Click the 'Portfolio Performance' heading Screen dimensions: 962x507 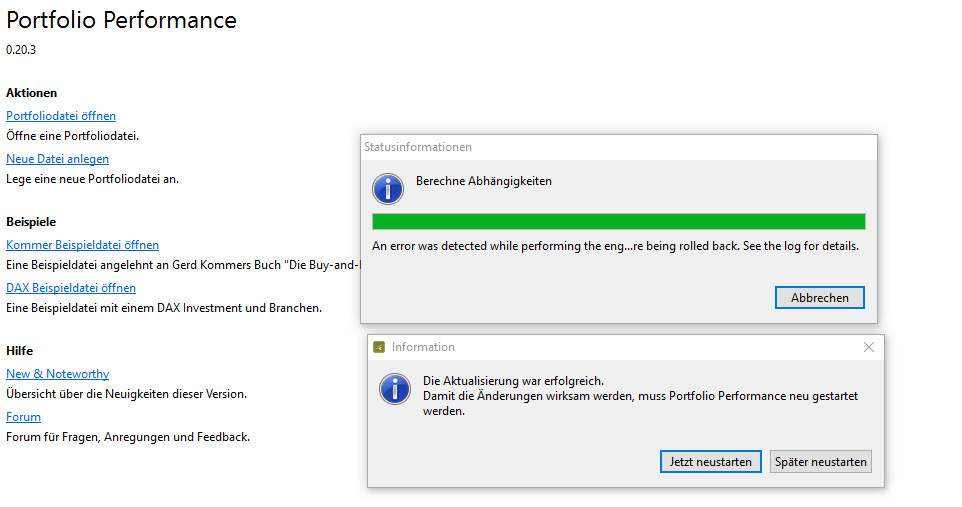121,20
